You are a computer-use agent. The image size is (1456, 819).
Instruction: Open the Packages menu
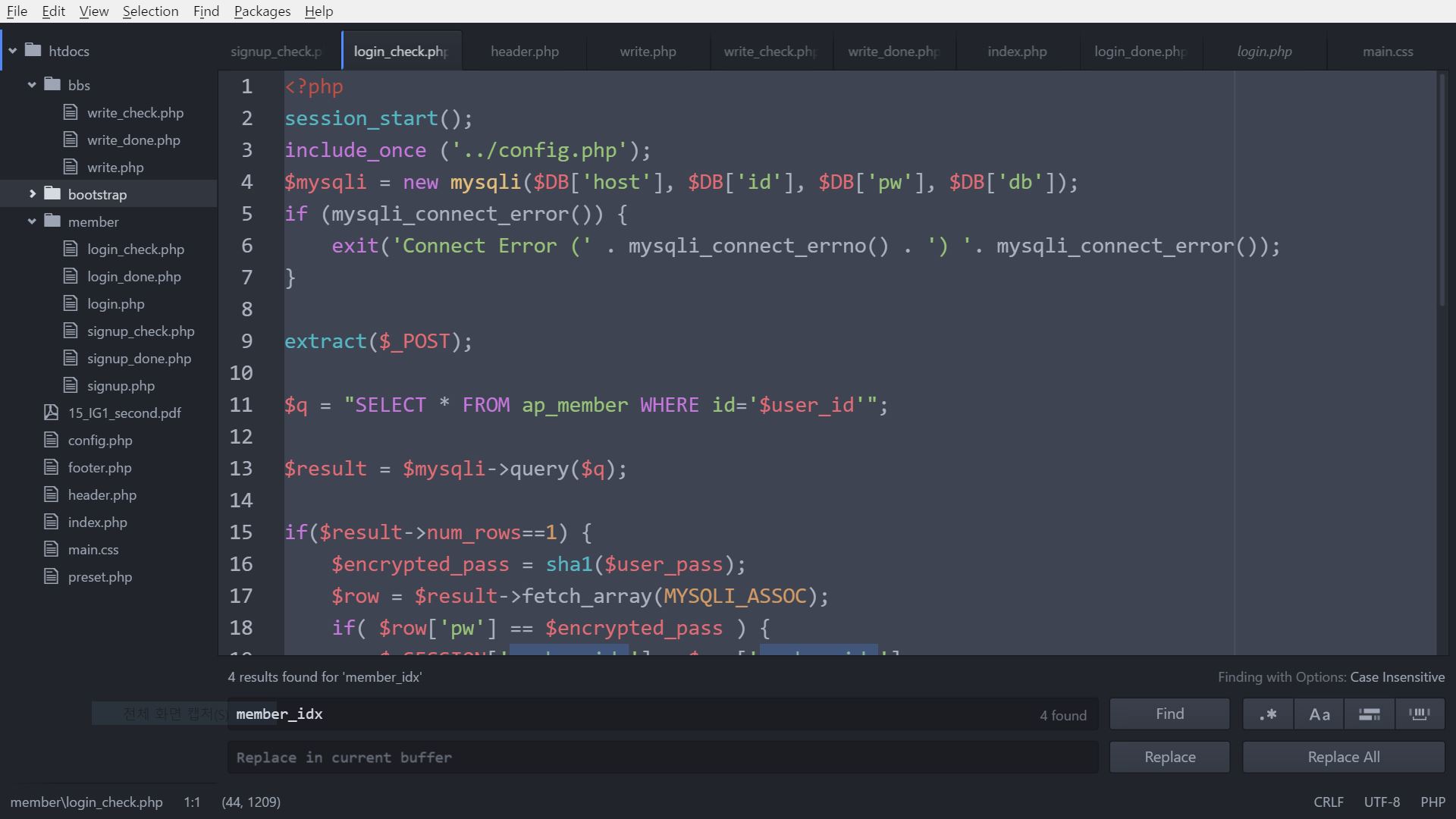tap(262, 11)
